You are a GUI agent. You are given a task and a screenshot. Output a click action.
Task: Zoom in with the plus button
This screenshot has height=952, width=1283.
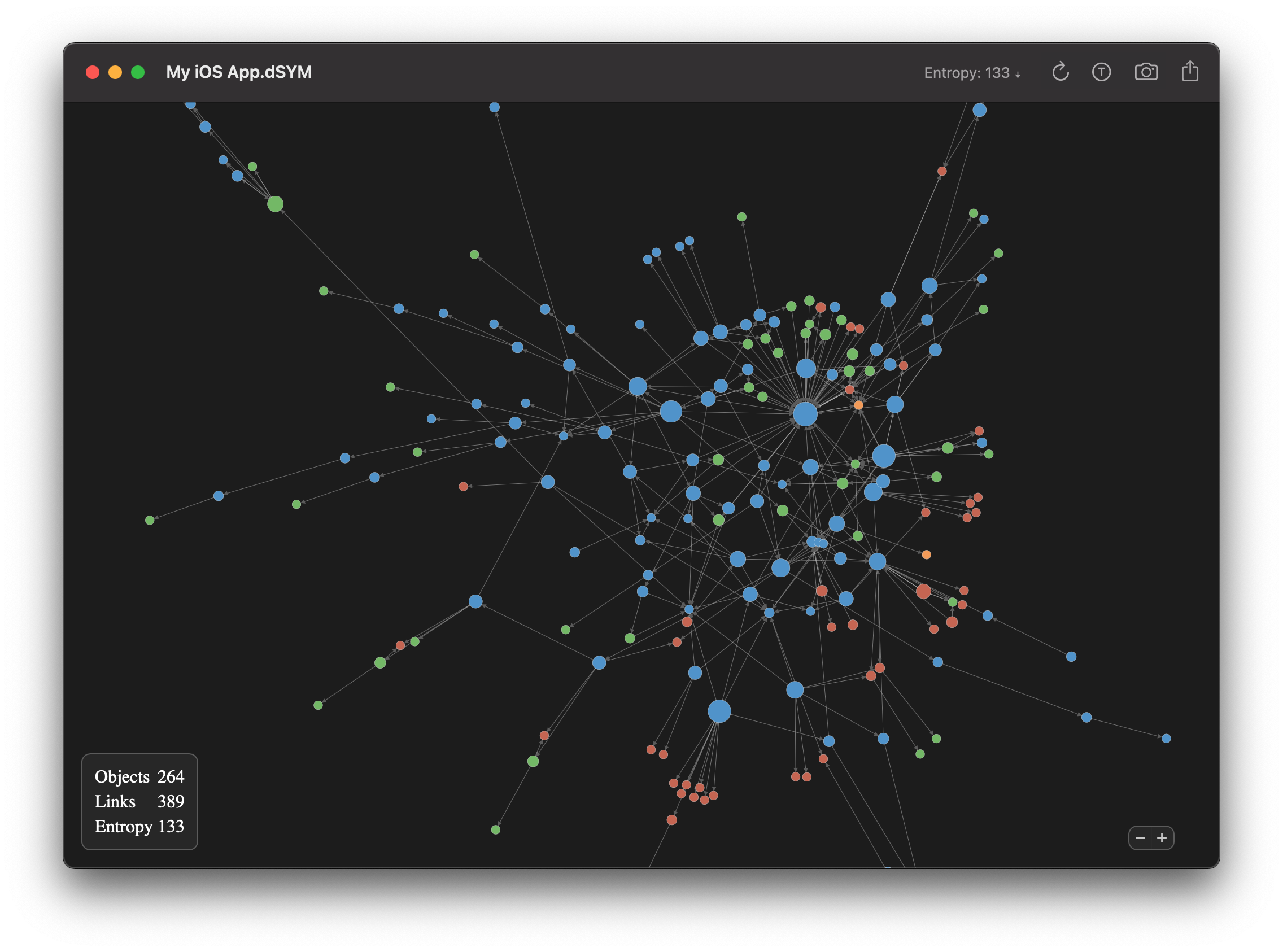(x=1162, y=838)
